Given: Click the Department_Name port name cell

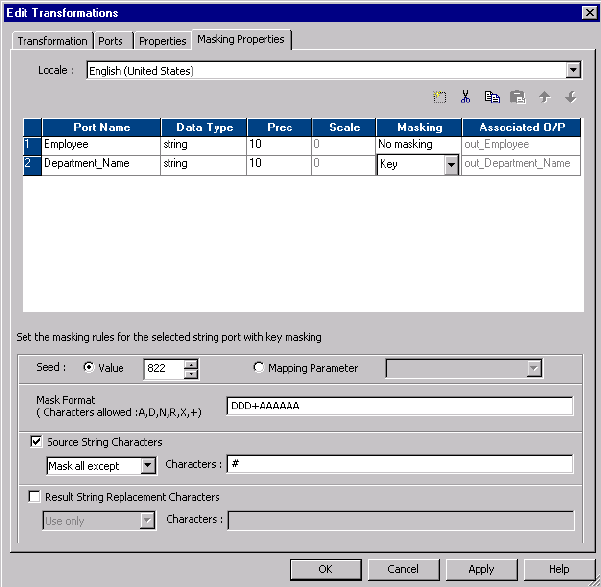Looking at the screenshot, I should [x=101, y=165].
